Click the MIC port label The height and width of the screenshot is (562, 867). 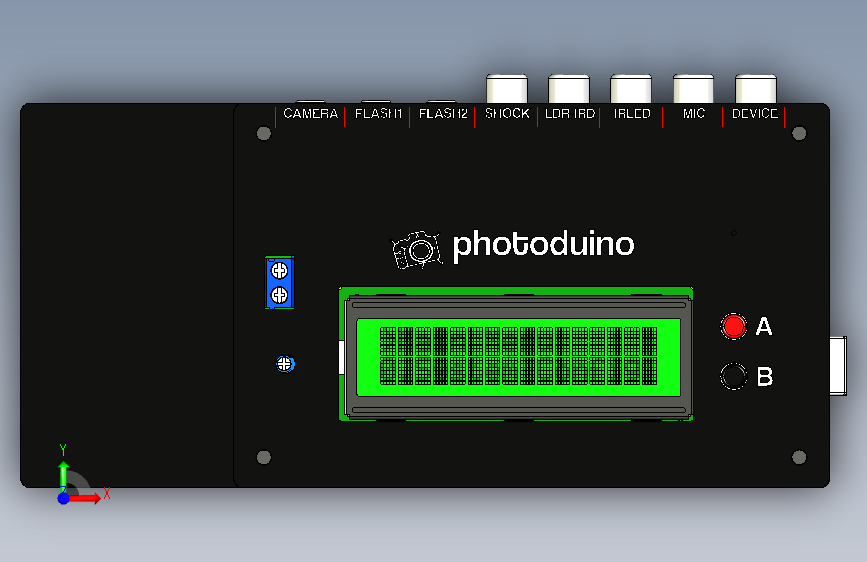tap(694, 113)
